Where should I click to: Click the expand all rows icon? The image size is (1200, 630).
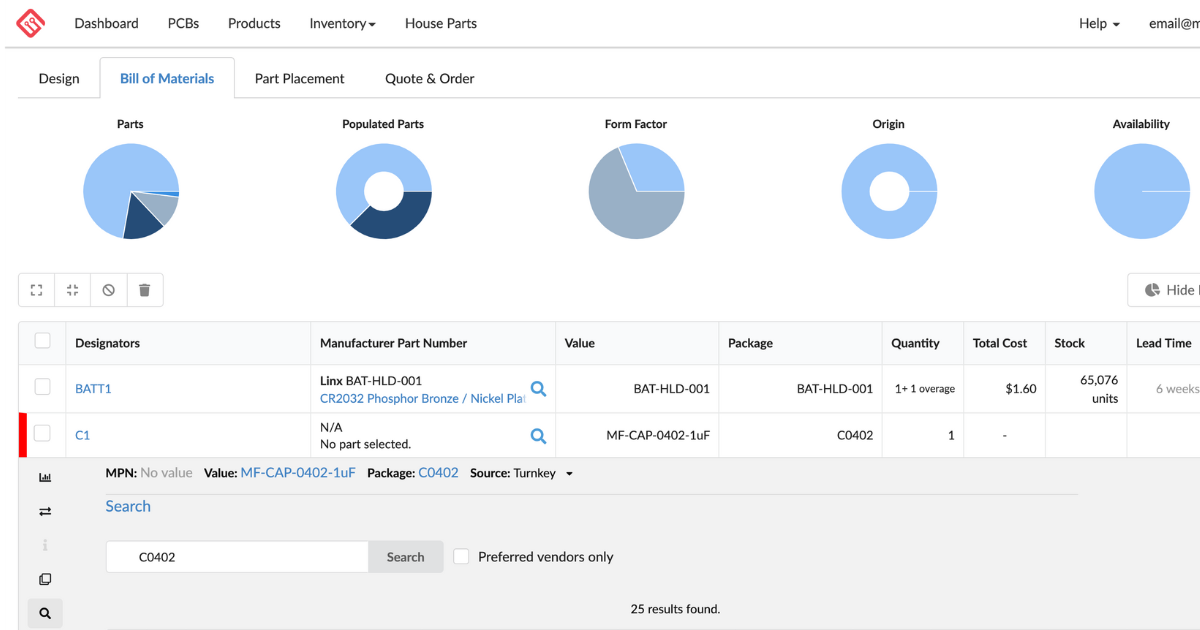(x=37, y=290)
